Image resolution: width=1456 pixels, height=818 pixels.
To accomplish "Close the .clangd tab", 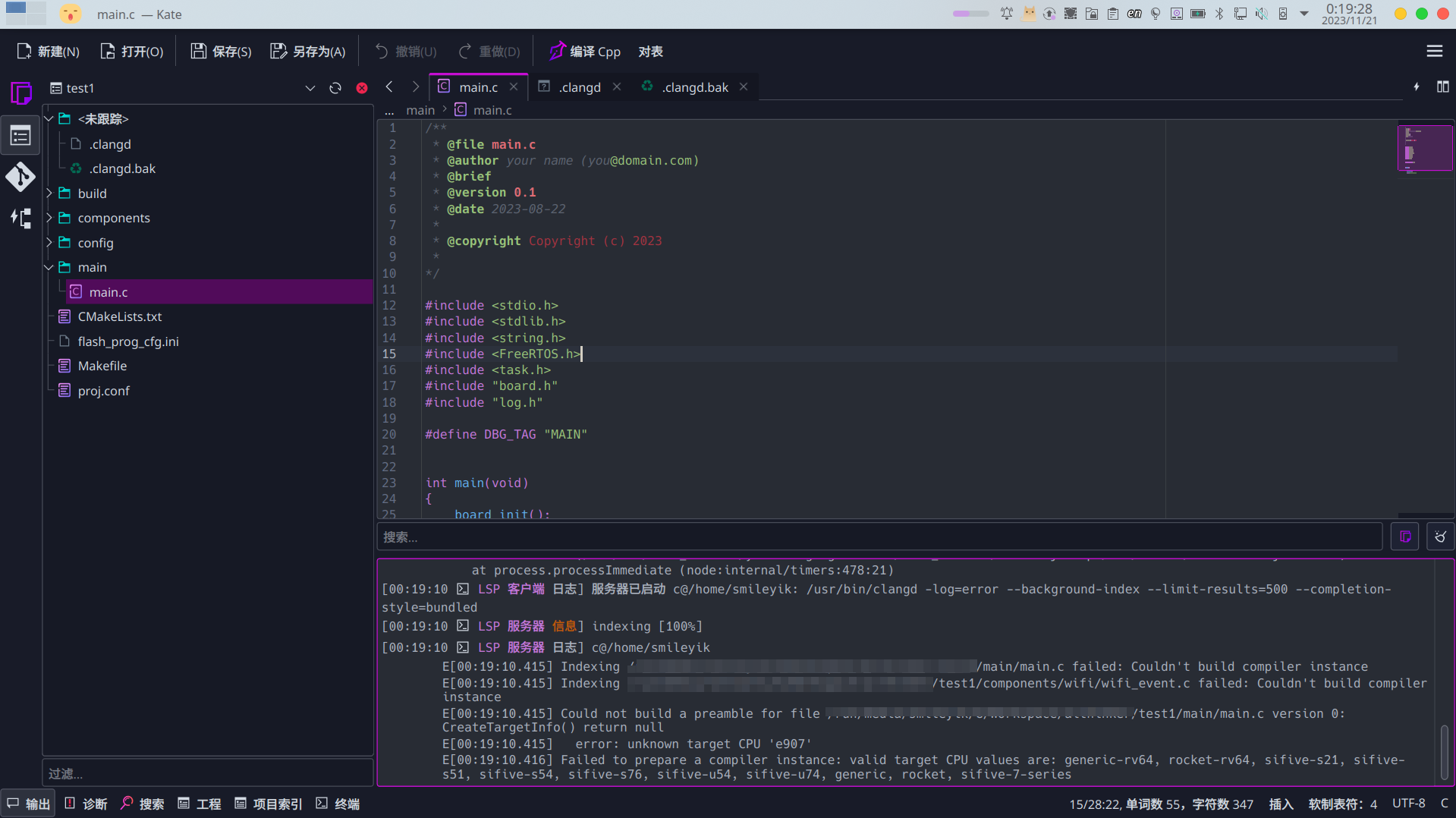I will pyautogui.click(x=617, y=87).
